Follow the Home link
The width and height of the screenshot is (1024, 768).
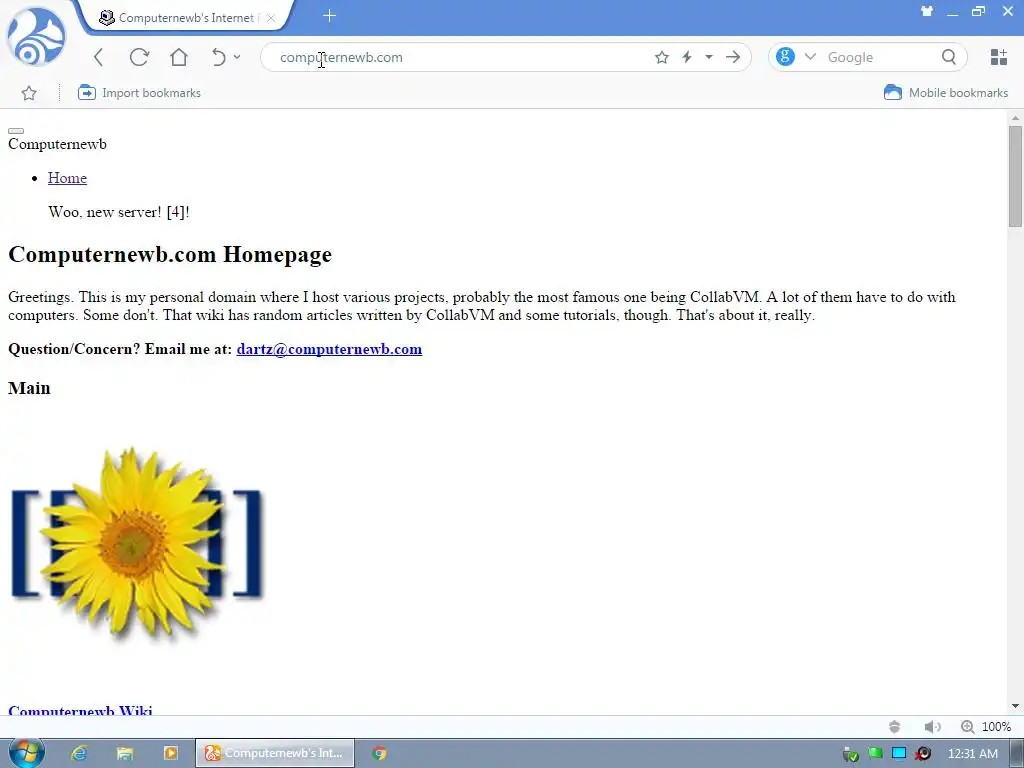point(67,178)
